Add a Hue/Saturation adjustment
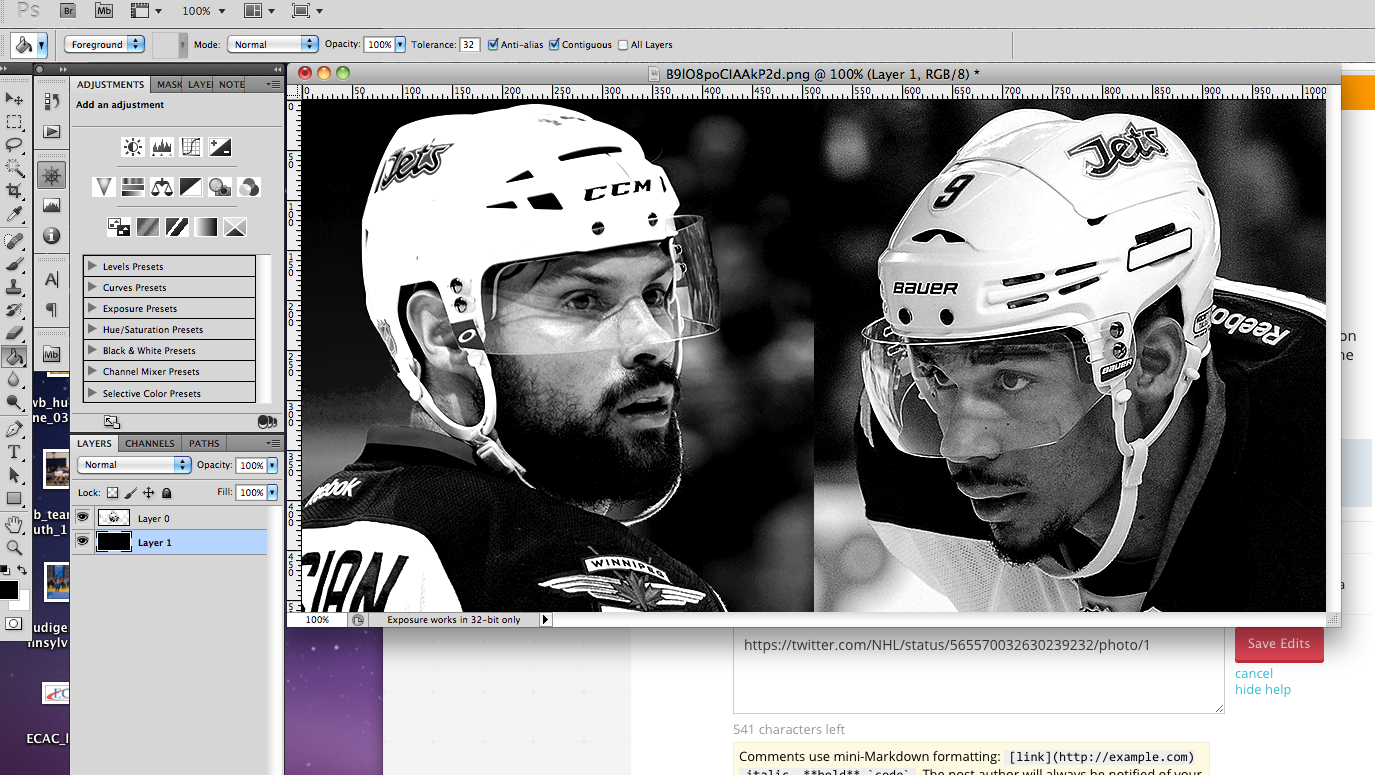Viewport: 1375px width, 775px height. [133, 187]
